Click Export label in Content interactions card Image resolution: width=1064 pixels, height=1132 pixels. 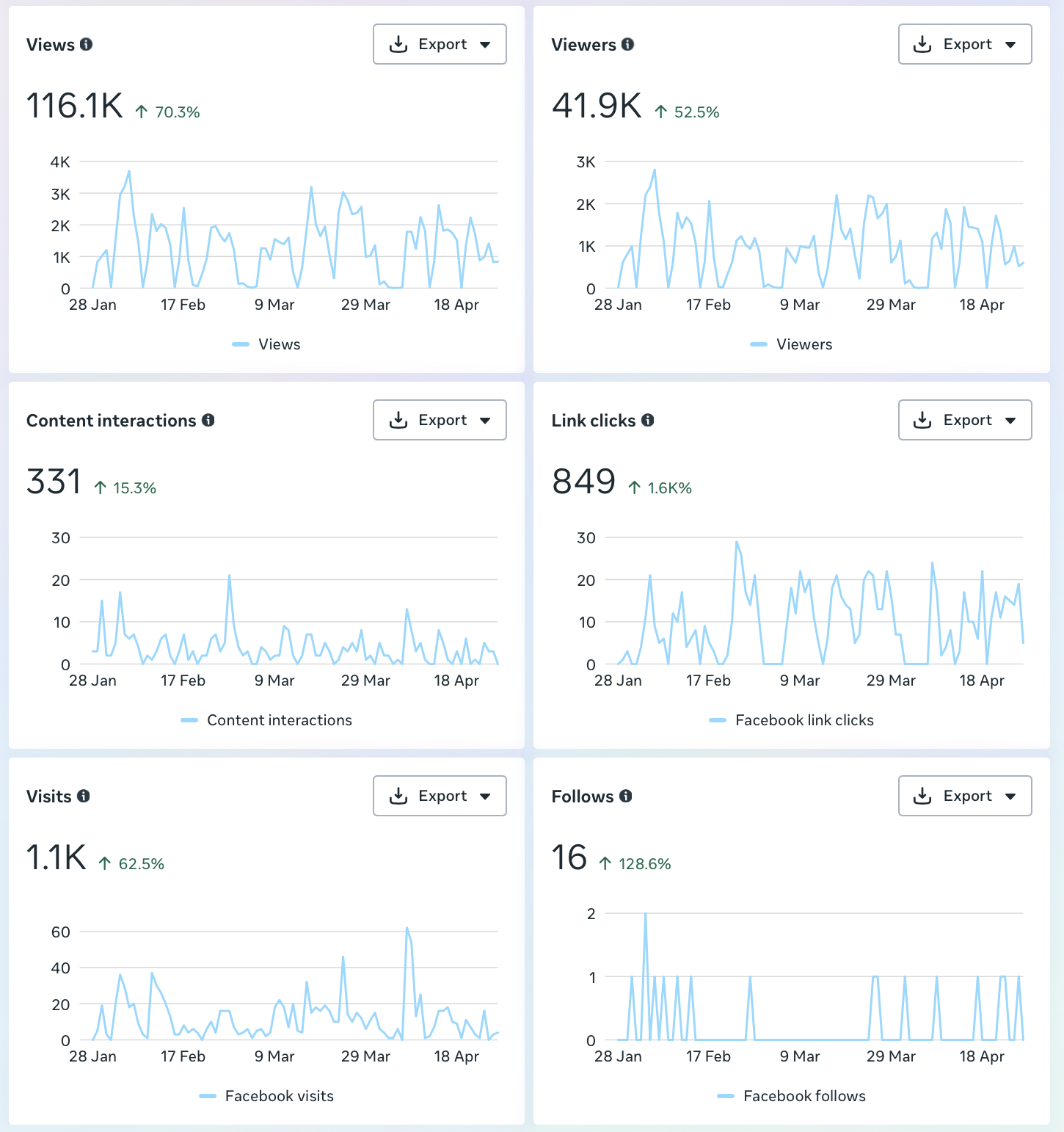[442, 420]
